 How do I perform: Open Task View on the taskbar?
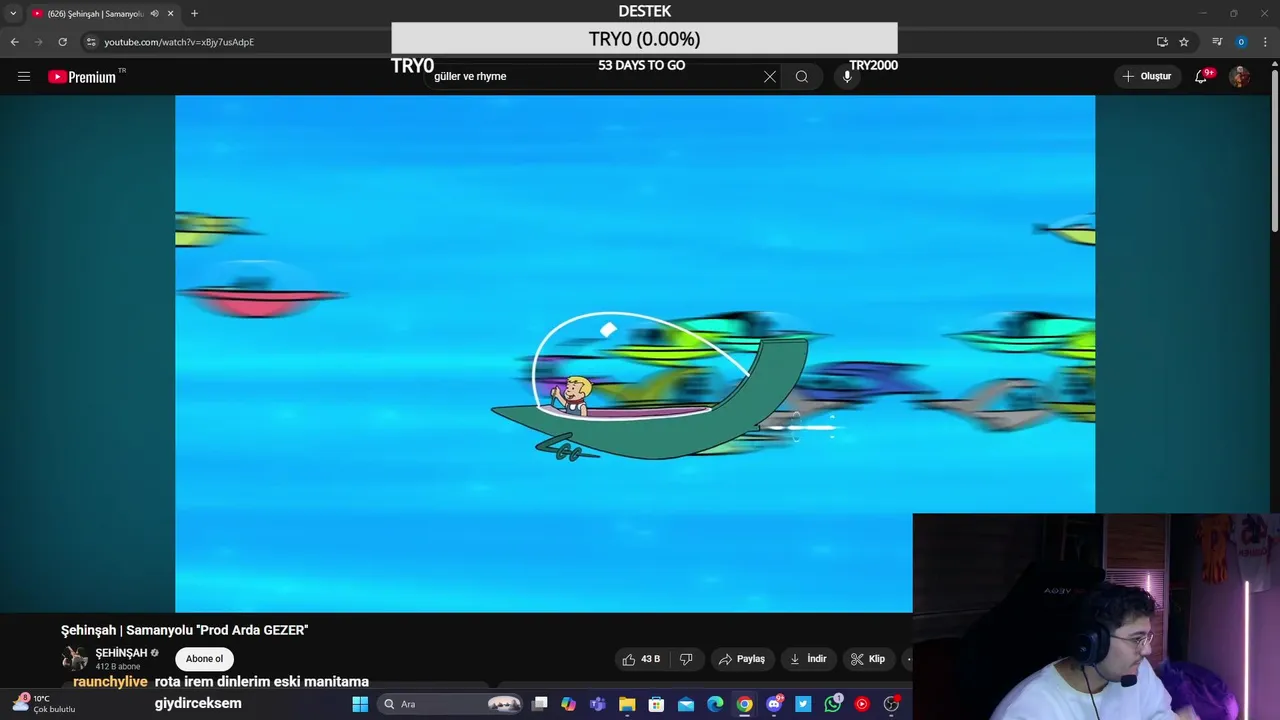point(540,704)
